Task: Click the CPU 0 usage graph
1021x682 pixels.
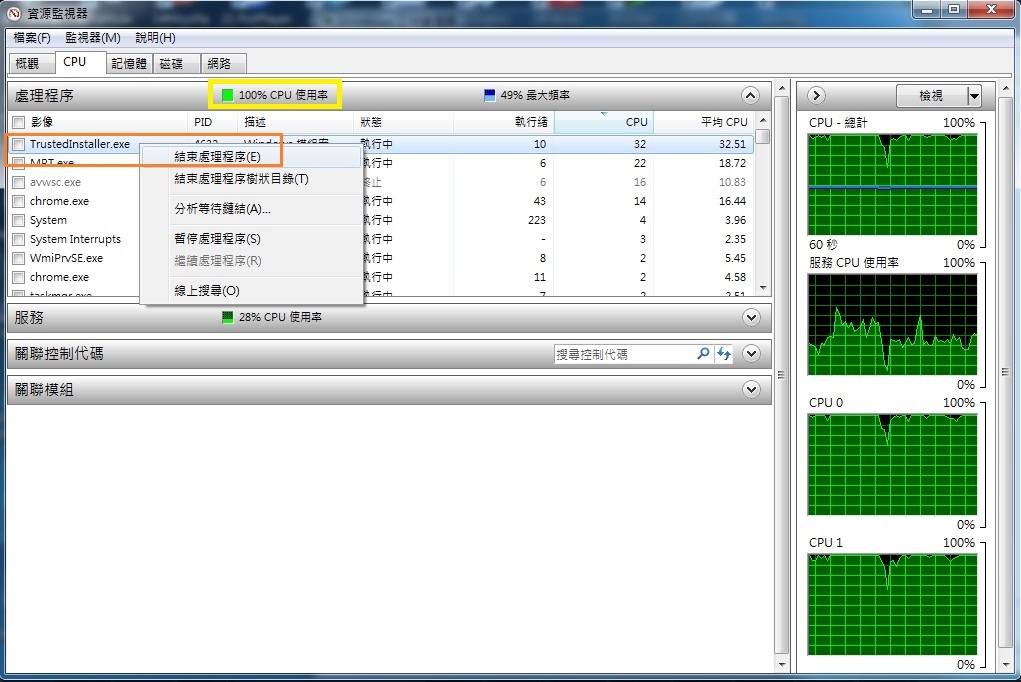Action: pos(892,464)
